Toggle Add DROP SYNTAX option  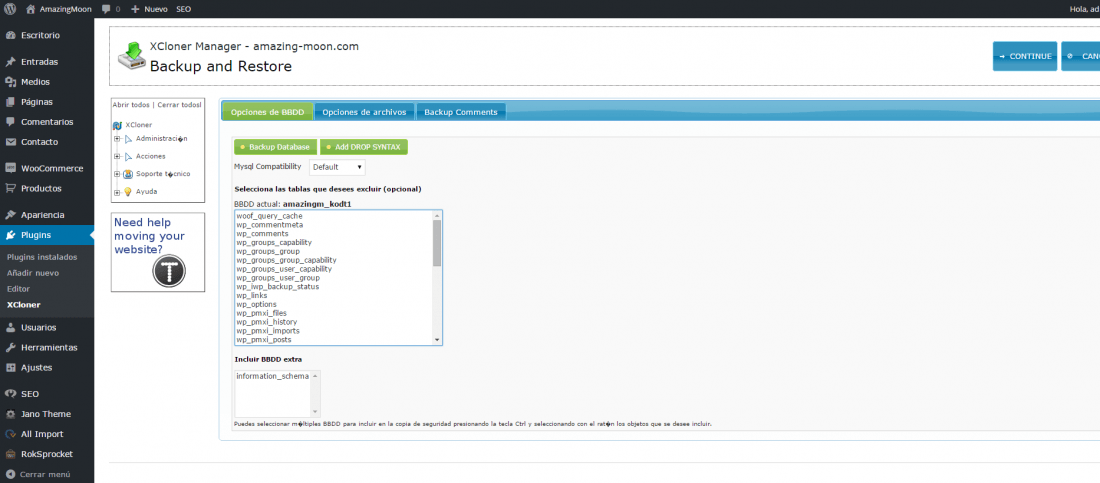pos(364,147)
